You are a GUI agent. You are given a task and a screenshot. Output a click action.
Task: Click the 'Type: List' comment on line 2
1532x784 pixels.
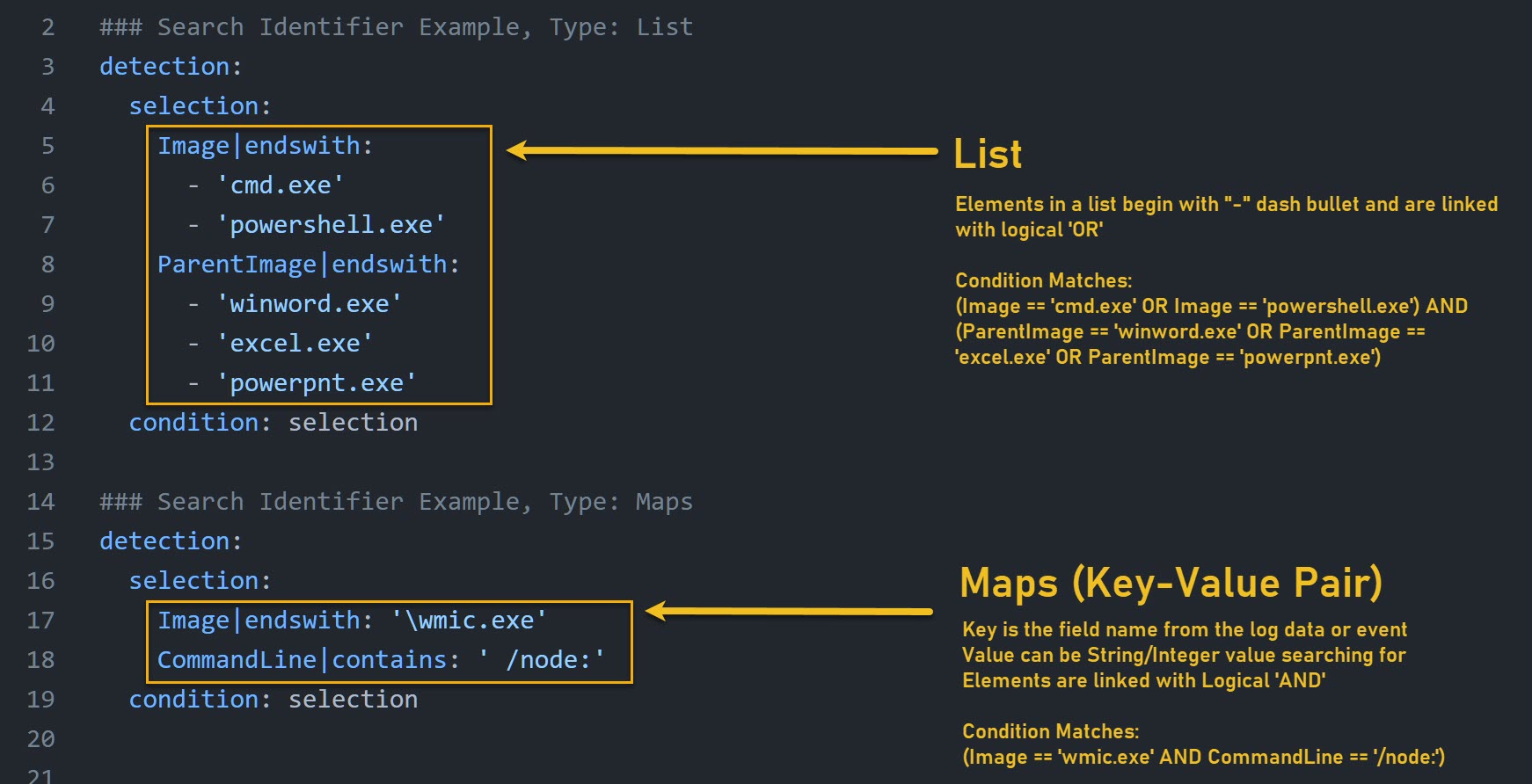coord(621,27)
